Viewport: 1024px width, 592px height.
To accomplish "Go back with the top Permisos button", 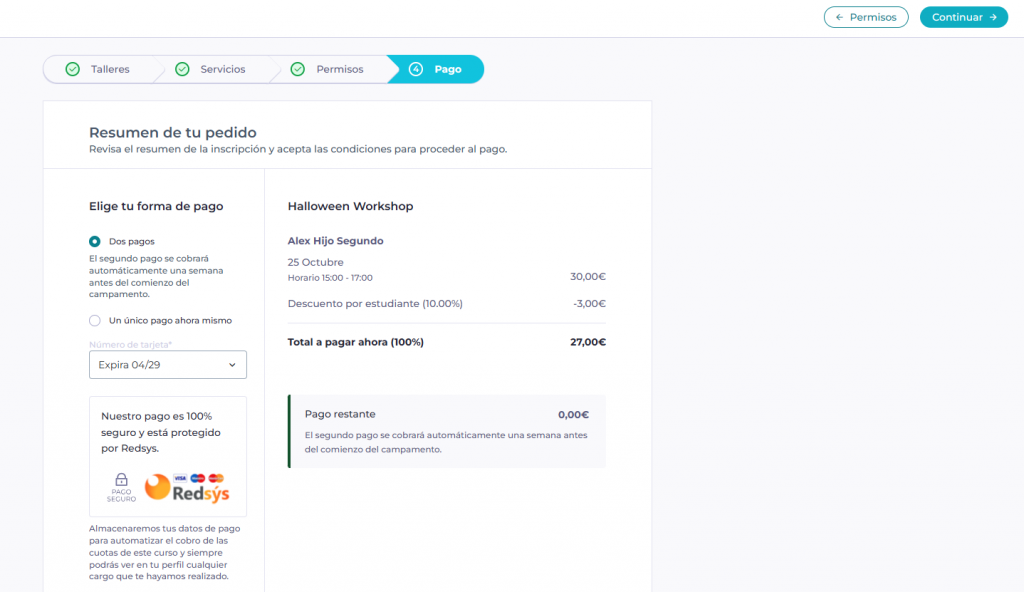I will pyautogui.click(x=865, y=17).
